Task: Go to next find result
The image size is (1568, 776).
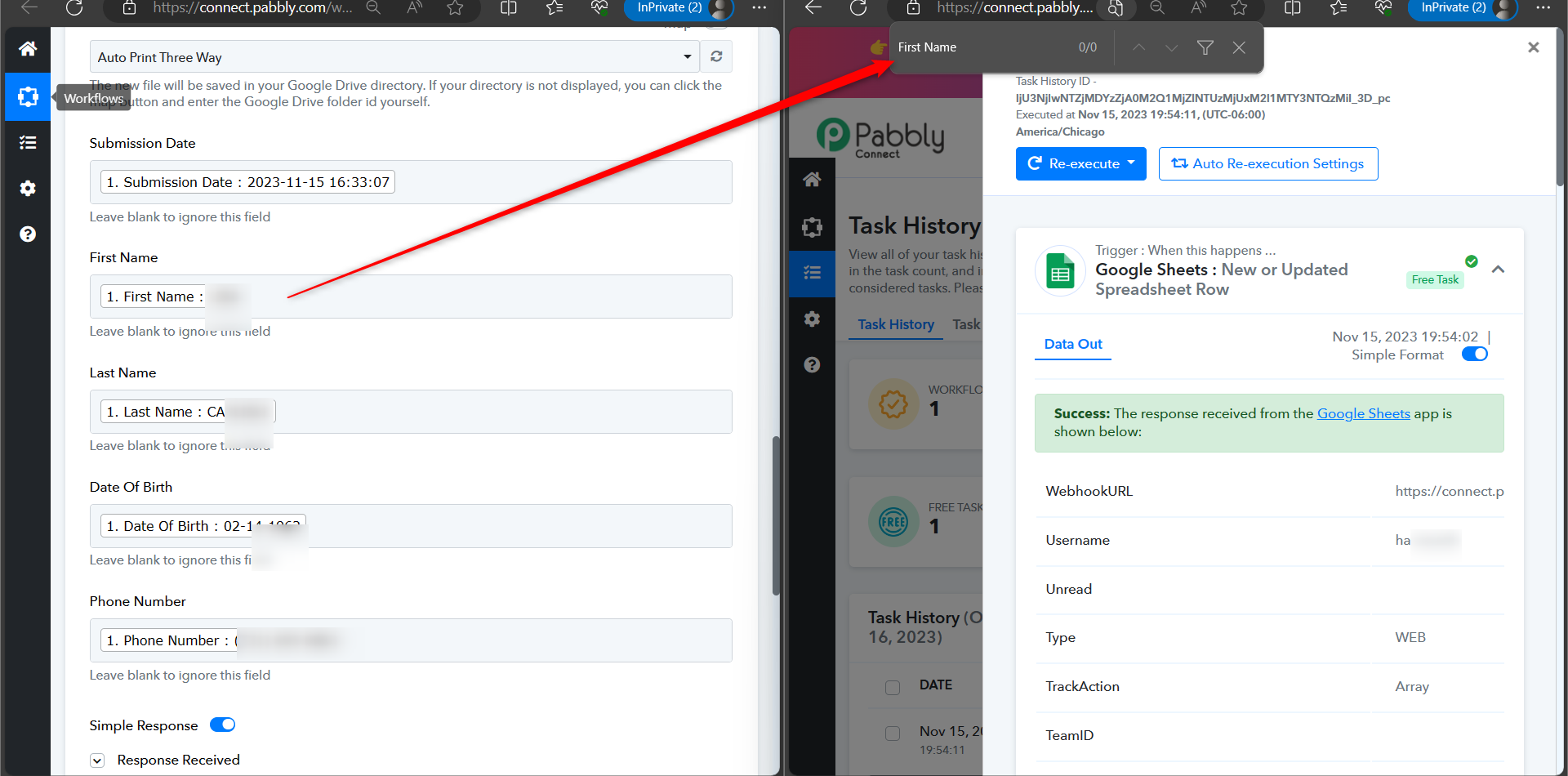Action: coord(1172,47)
